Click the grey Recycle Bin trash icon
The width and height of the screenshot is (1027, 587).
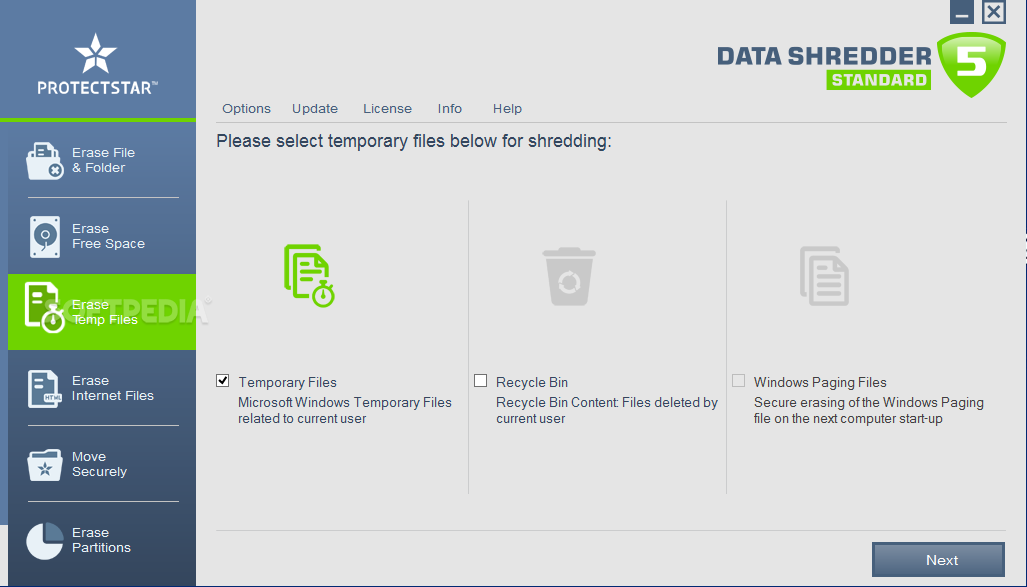point(569,276)
